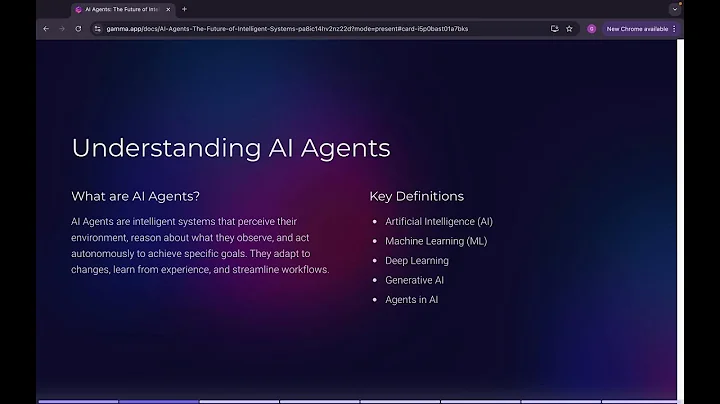Screen dimensions: 720x404
Task: Click the Generative AI bullet
Action: pos(414,280)
